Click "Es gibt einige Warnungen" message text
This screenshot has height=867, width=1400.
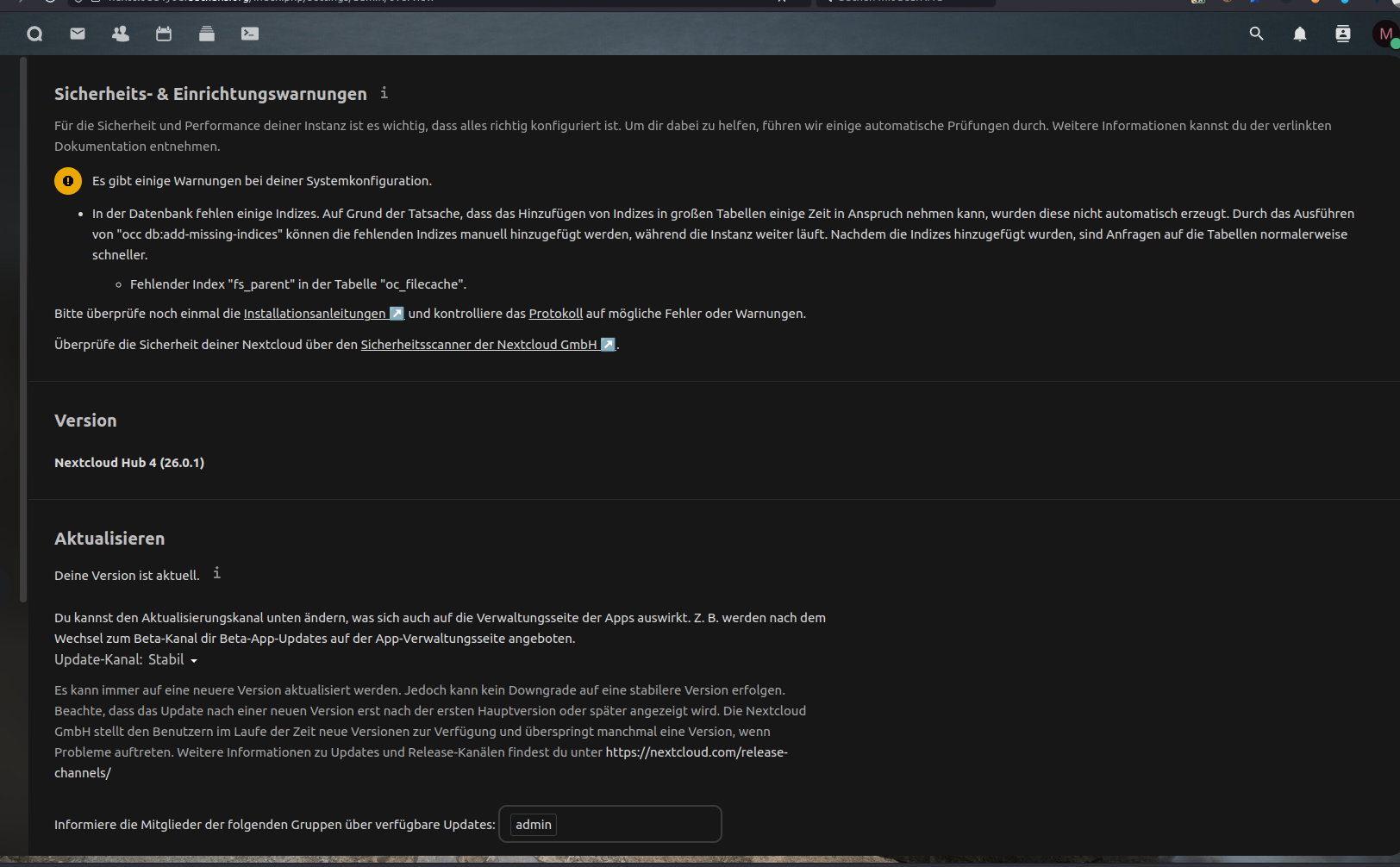[262, 181]
